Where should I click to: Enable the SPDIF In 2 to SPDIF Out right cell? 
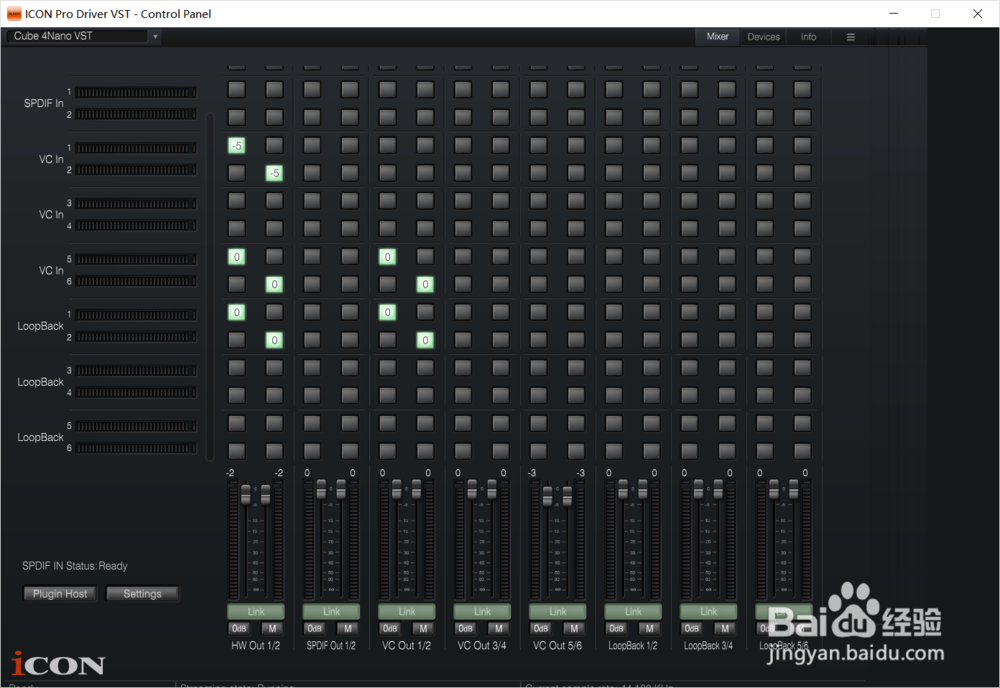[x=349, y=117]
